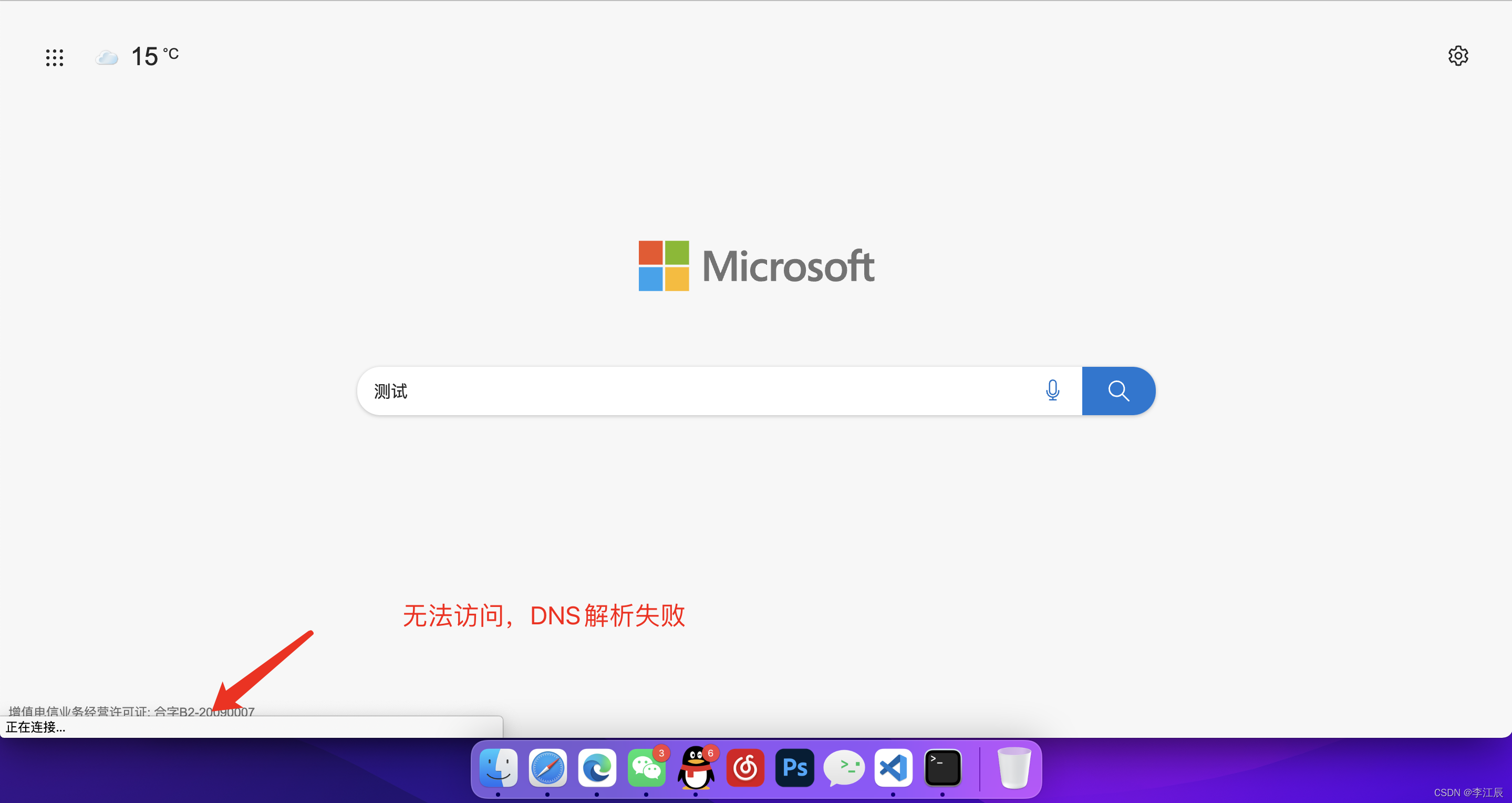Open QQ penguin app in Dock
Screen dimensions: 1512x803
point(696,768)
